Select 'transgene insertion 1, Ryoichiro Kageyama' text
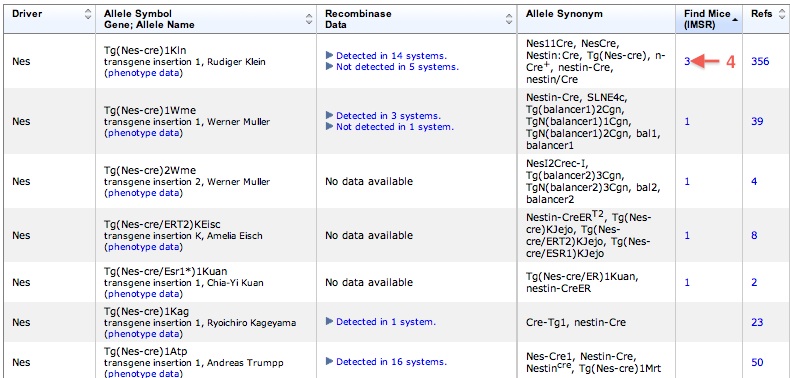The width and height of the screenshot is (790, 378). (200, 323)
